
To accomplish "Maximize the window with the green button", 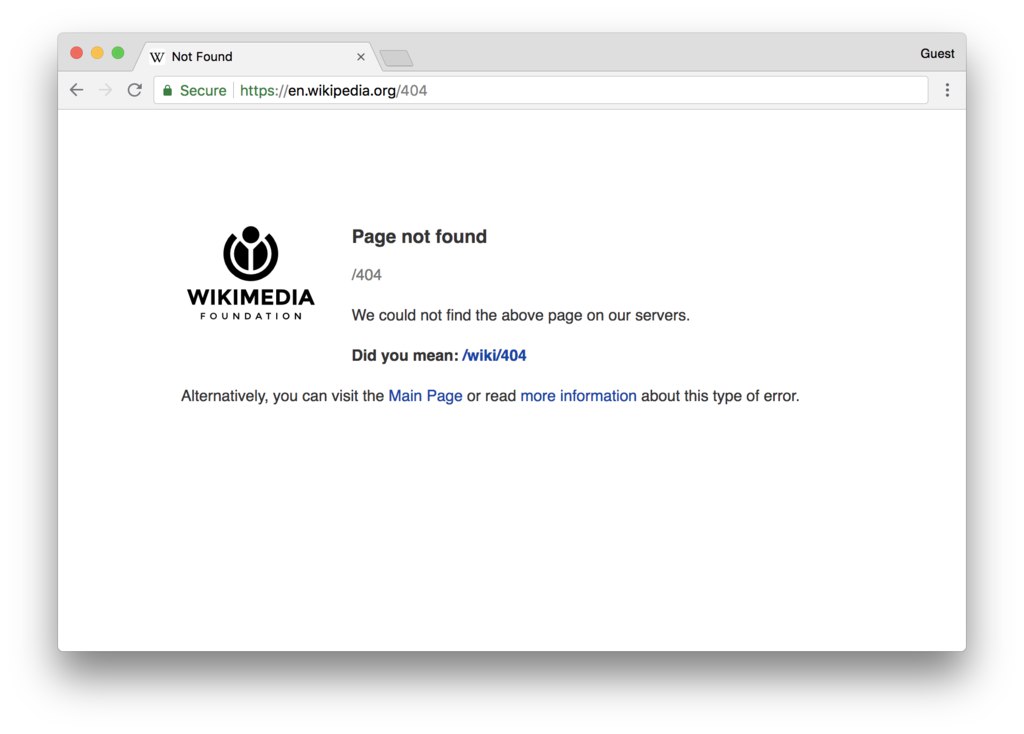I will [118, 53].
